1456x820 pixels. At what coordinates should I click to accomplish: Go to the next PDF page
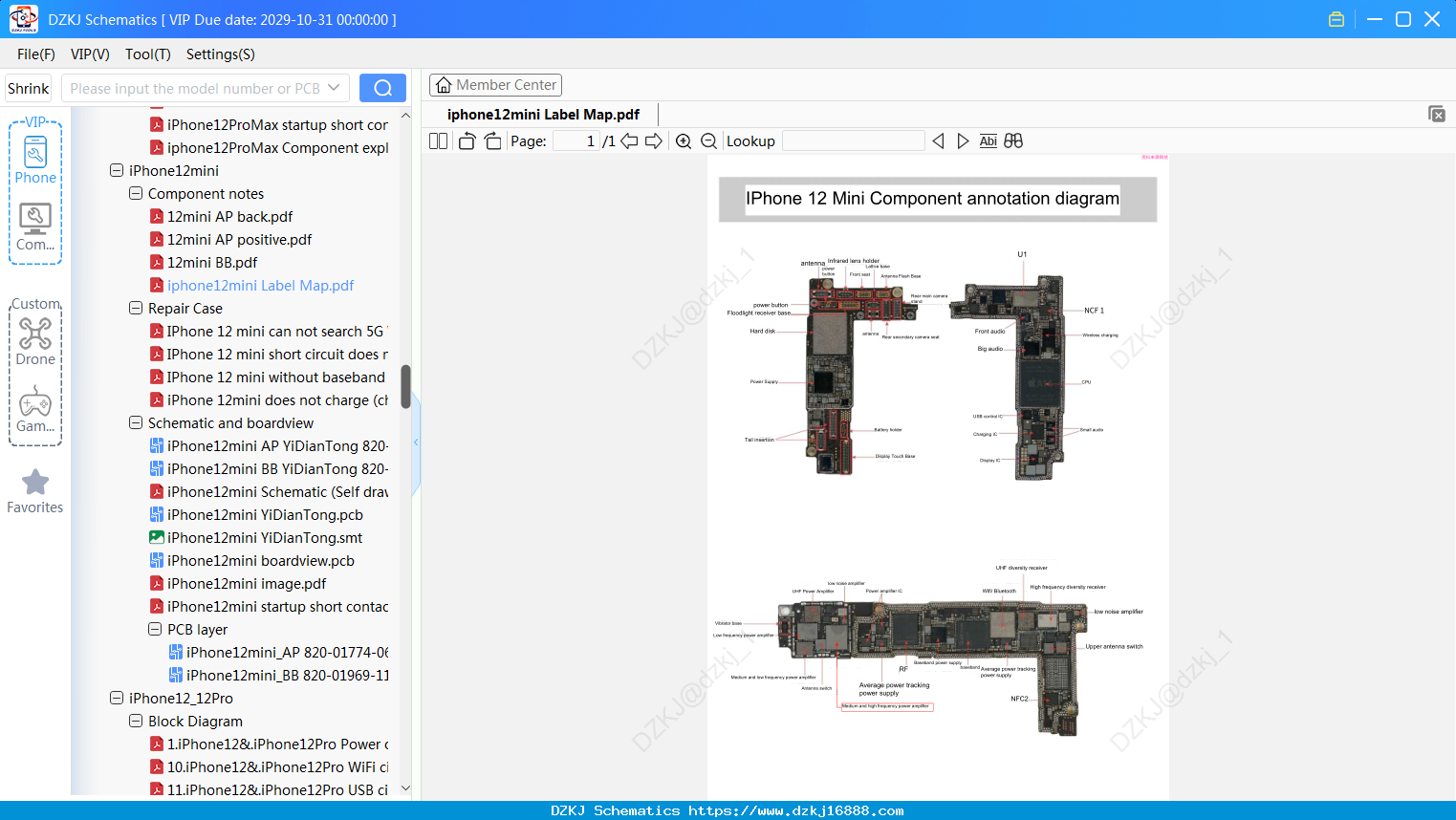pos(654,140)
